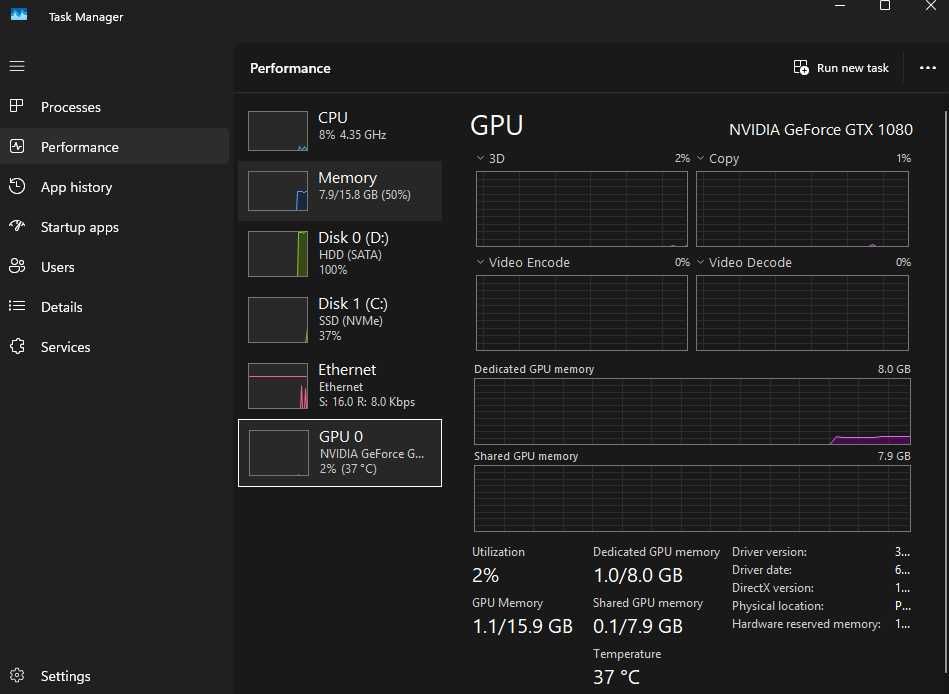This screenshot has height=694, width=949.
Task: Click the Processes sidebar icon
Action: coord(17,106)
